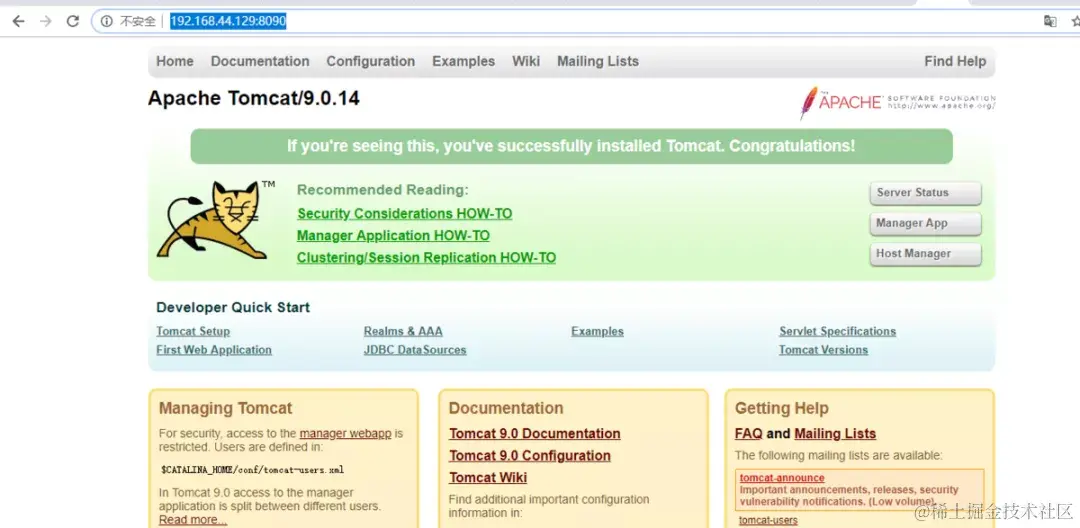Open the JDBC DataSources link

415,350
